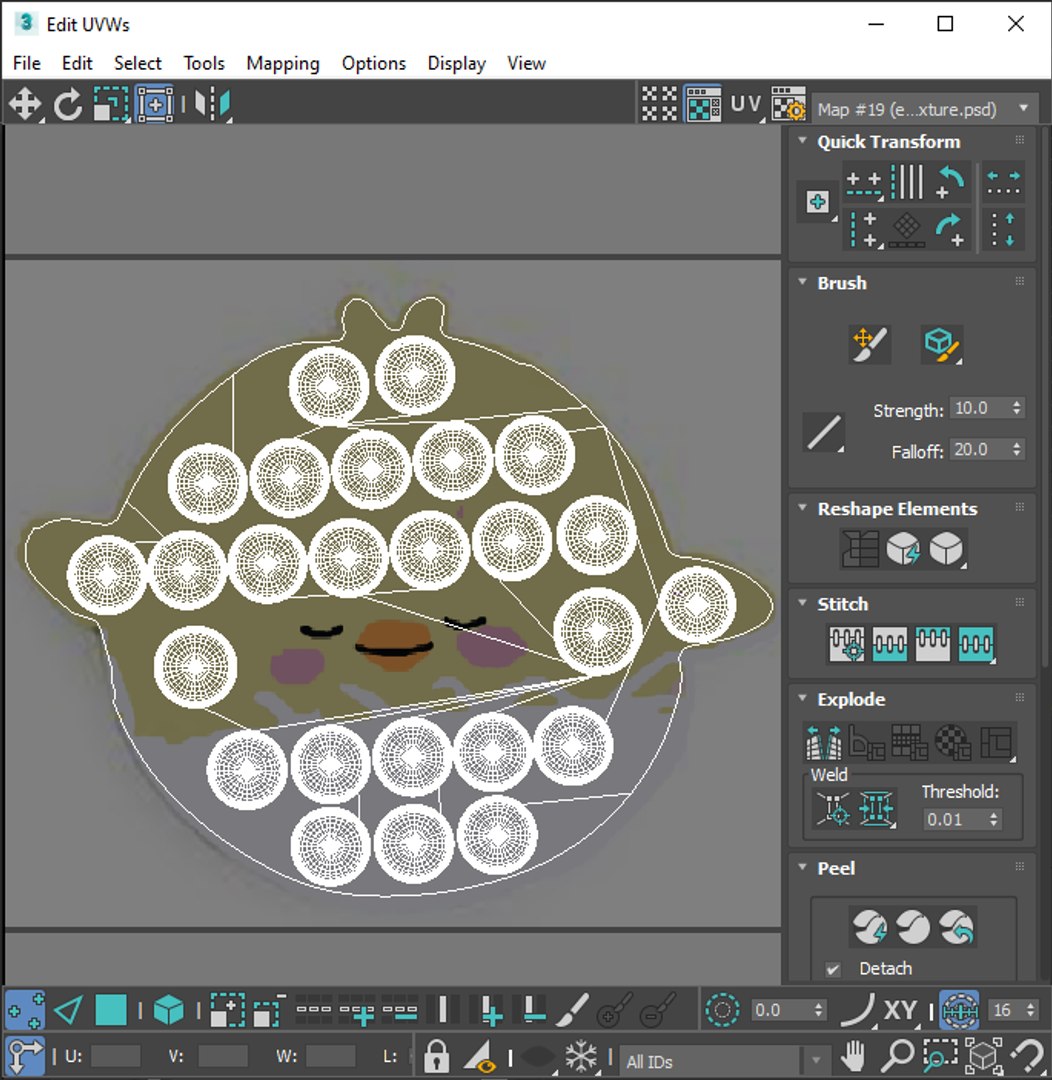Collapse the Reshape Elements rollout
This screenshot has height=1080, width=1052.
[802, 508]
